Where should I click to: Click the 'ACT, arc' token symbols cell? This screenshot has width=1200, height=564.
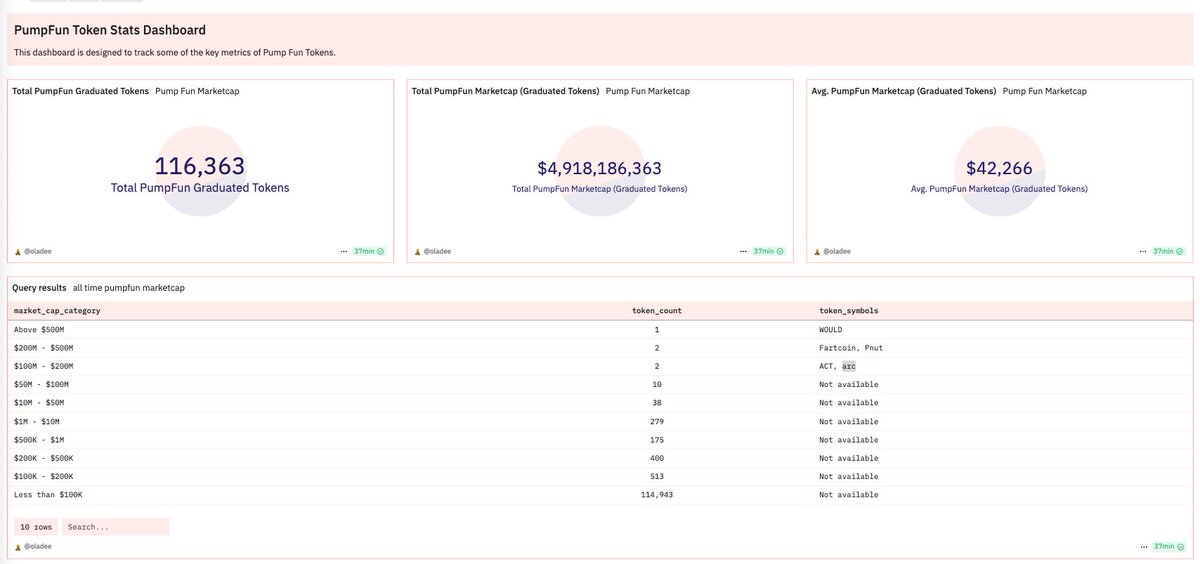coord(838,366)
